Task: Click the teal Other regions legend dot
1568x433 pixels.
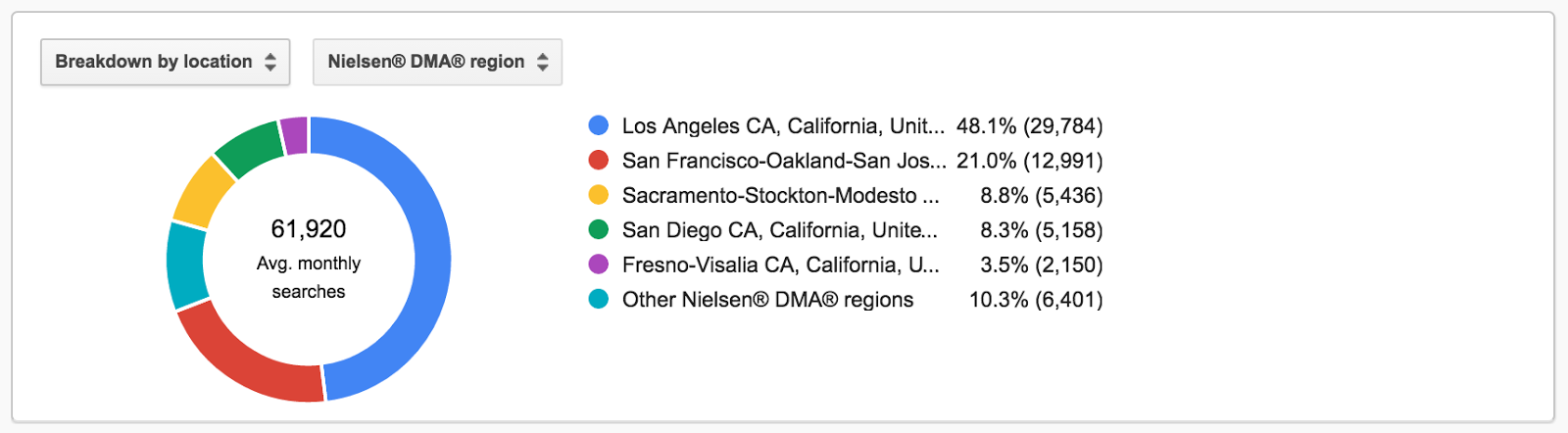Action: point(598,299)
